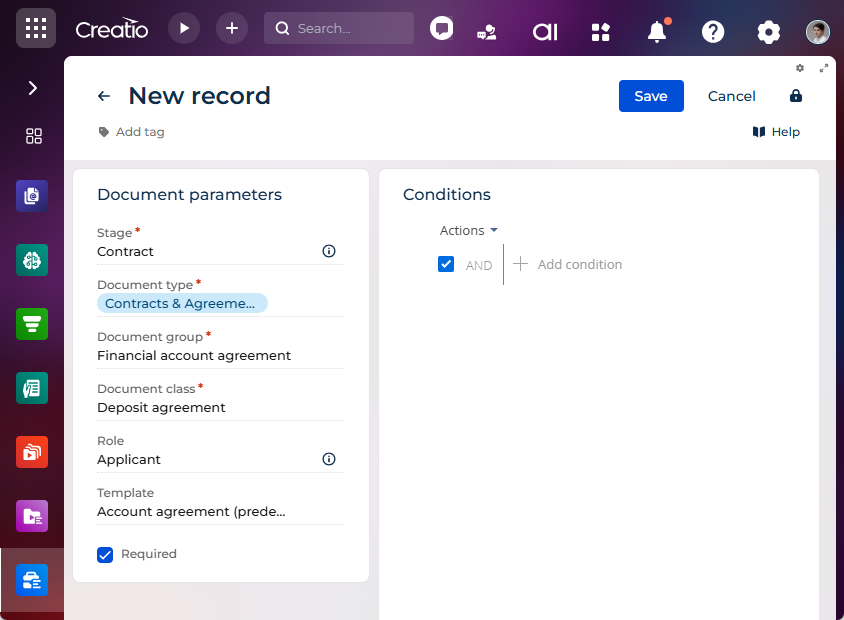The height and width of the screenshot is (620, 844).
Task: Open the Help link
Action: click(776, 132)
